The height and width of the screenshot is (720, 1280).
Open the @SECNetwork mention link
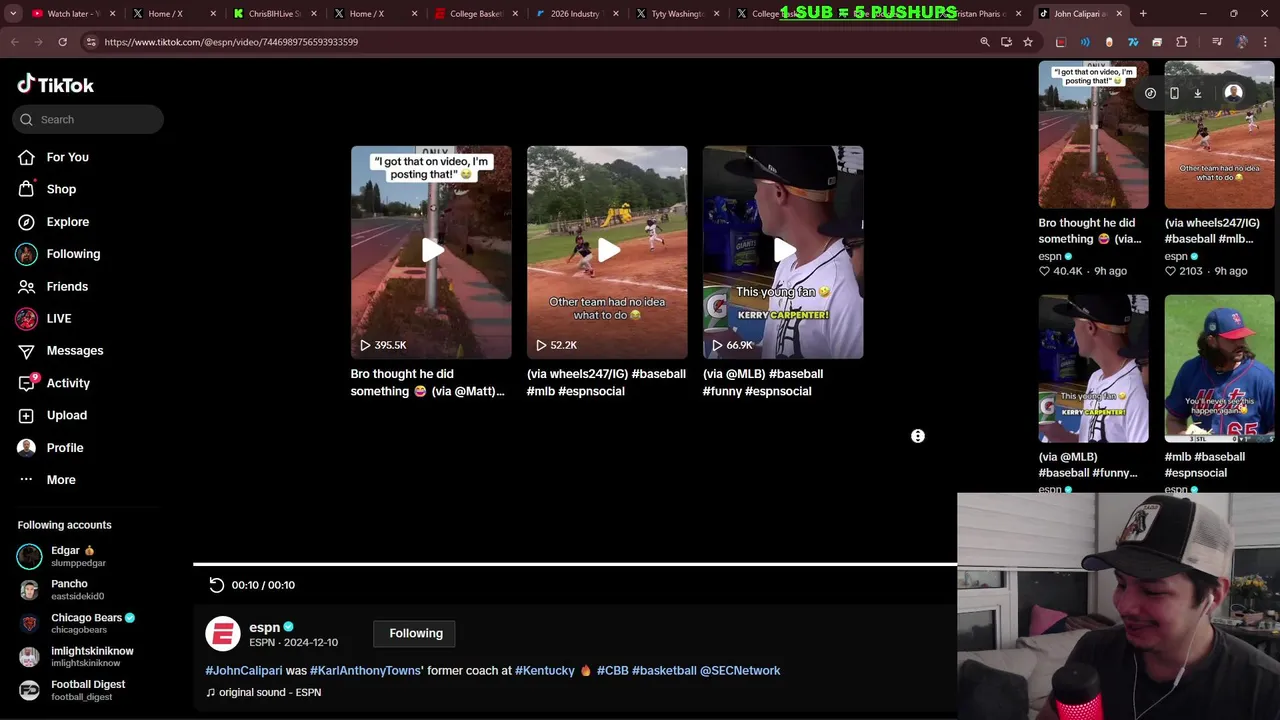click(740, 670)
